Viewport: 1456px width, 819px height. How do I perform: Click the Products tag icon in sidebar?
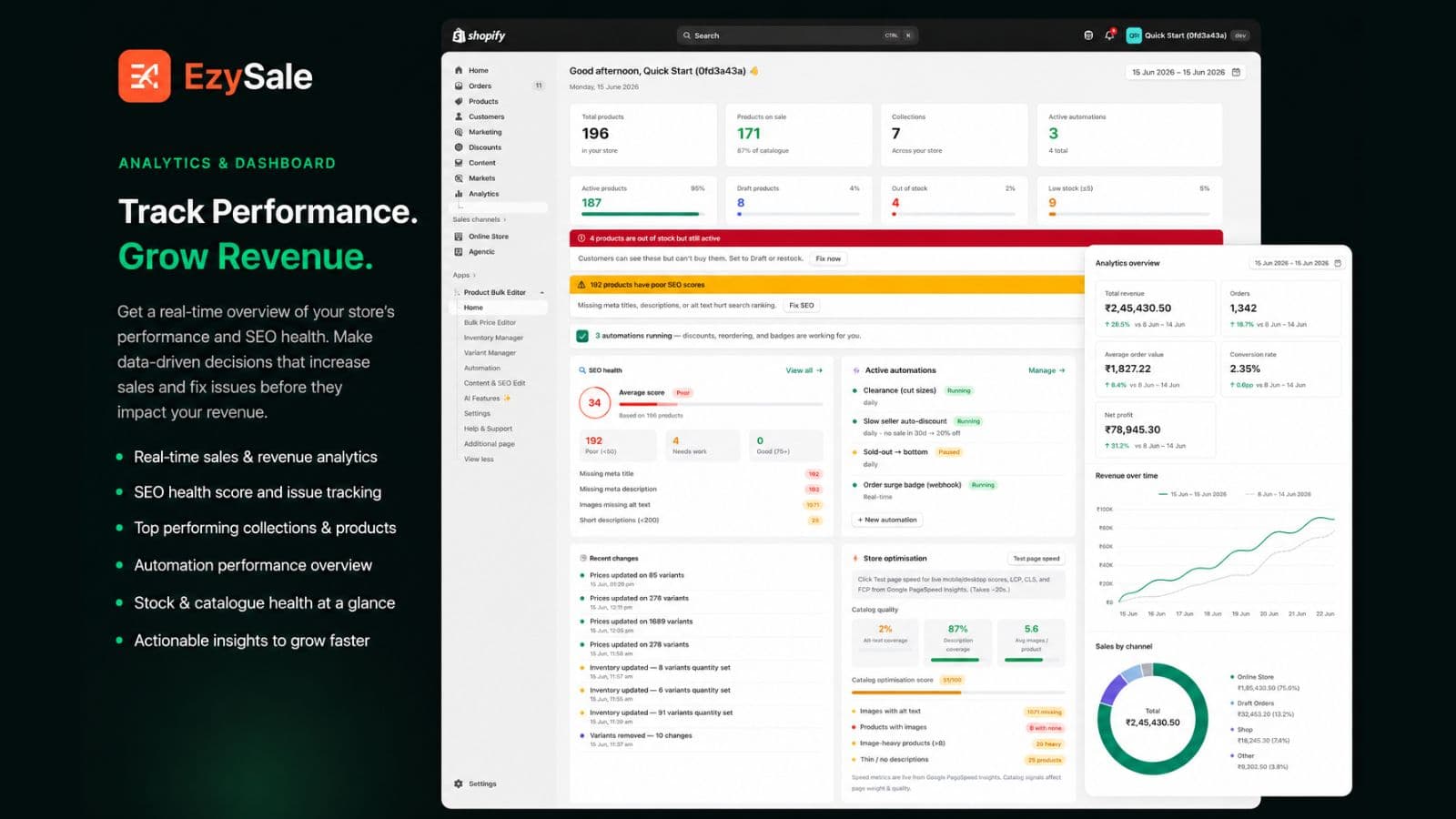459,101
